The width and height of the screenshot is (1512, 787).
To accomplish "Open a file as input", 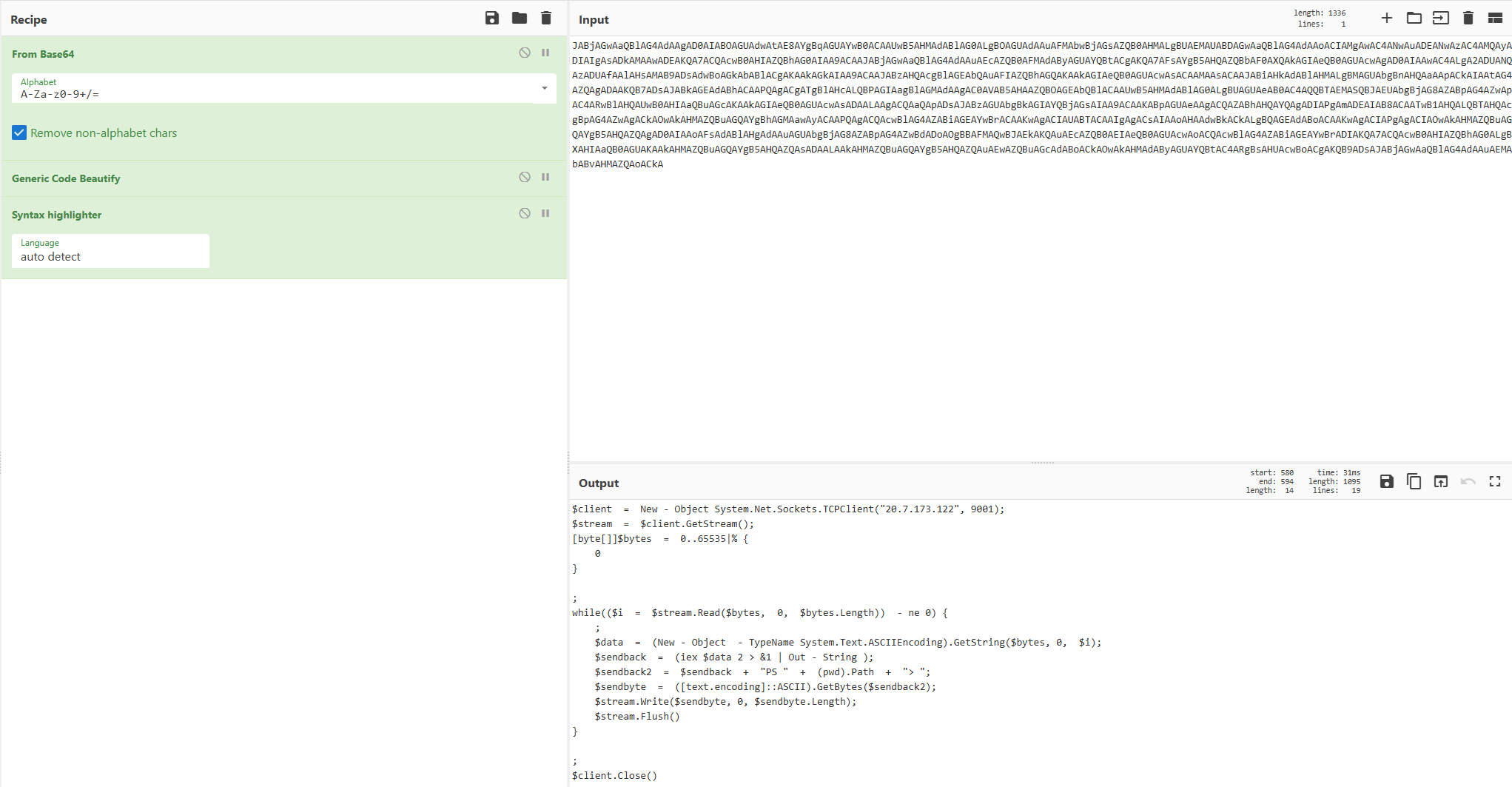I will [x=1441, y=18].
